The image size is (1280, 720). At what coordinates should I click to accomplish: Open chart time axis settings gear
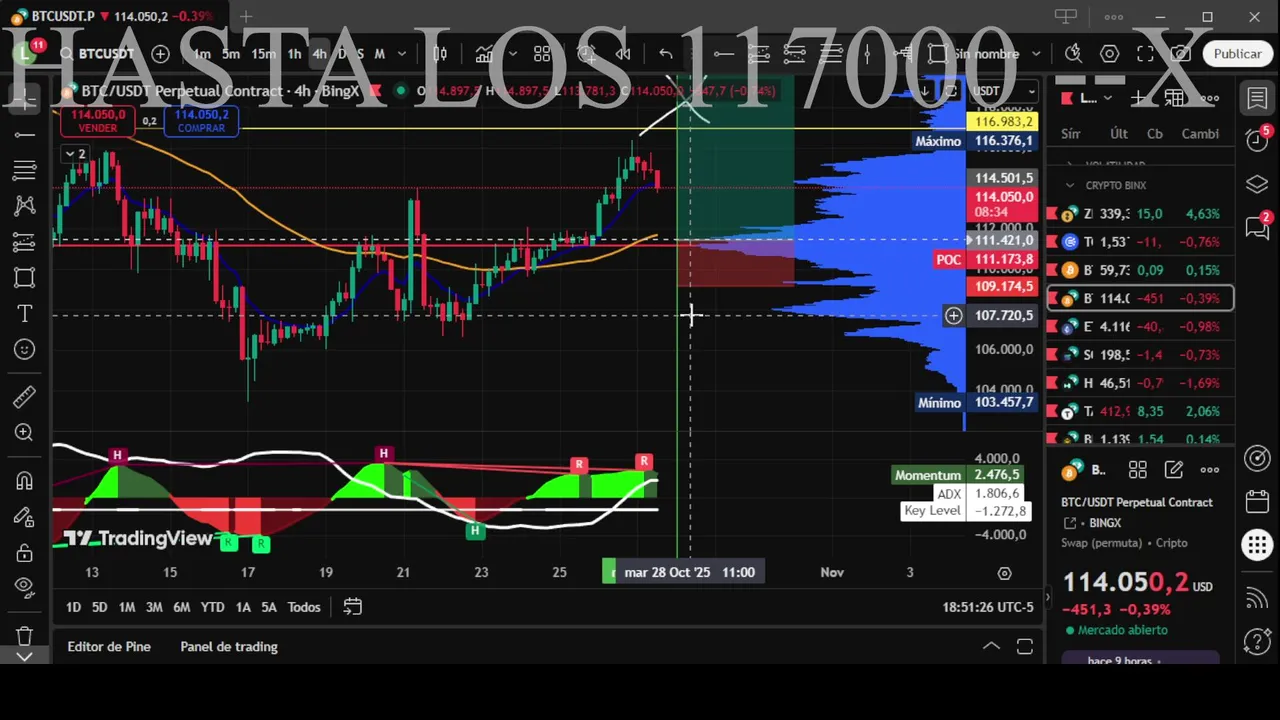[x=1004, y=573]
